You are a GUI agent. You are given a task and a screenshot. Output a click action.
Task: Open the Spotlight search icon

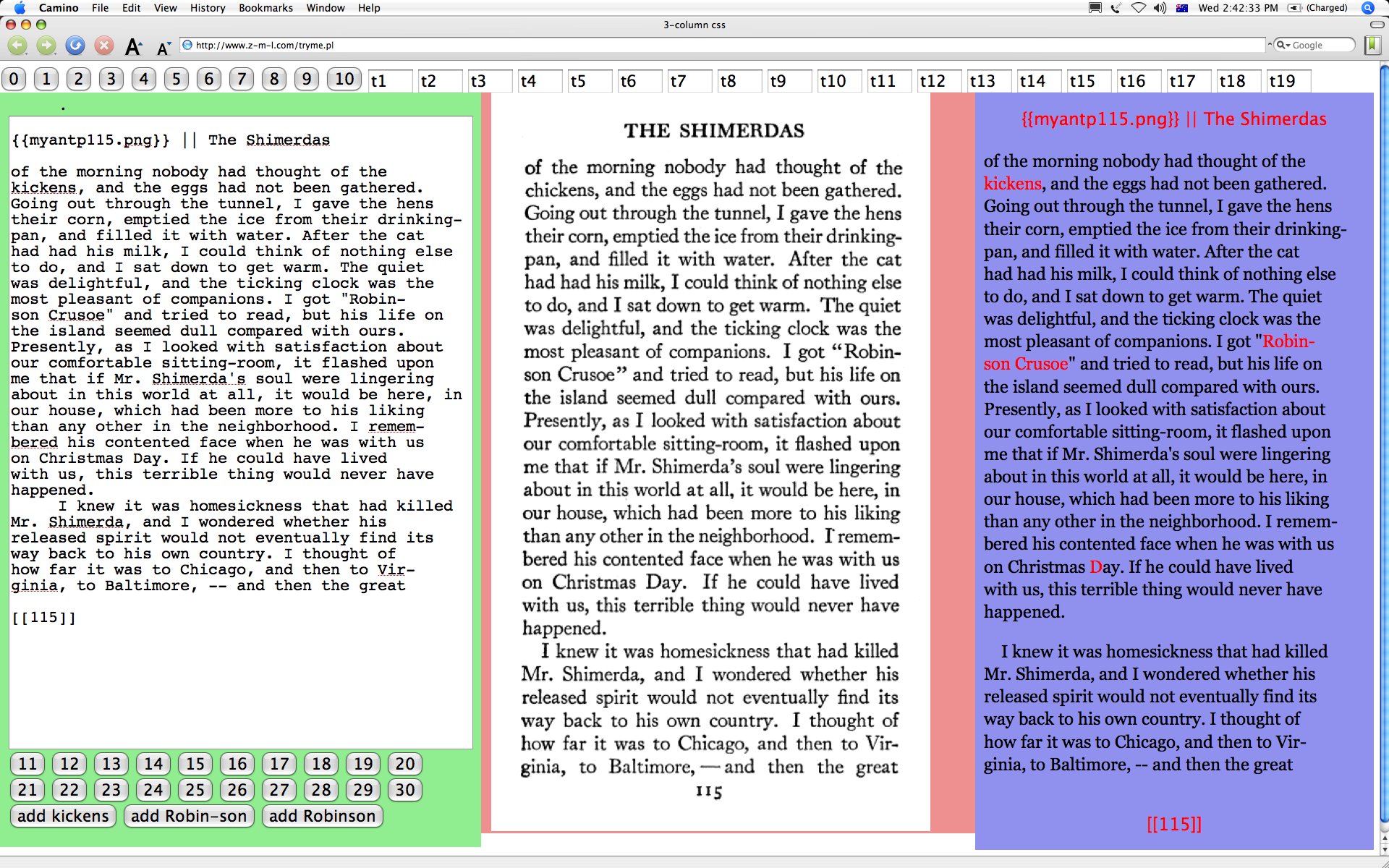pos(1367,8)
